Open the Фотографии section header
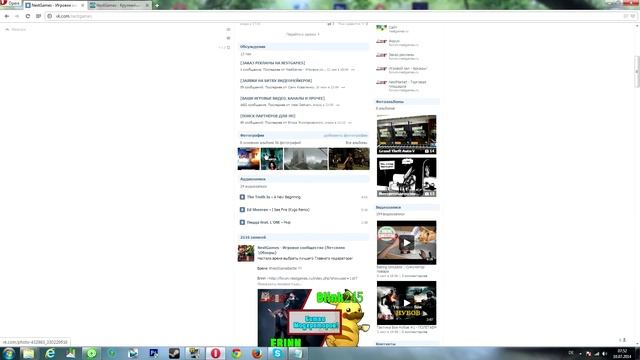Viewport: 640px width, 360px height. click(x=252, y=135)
